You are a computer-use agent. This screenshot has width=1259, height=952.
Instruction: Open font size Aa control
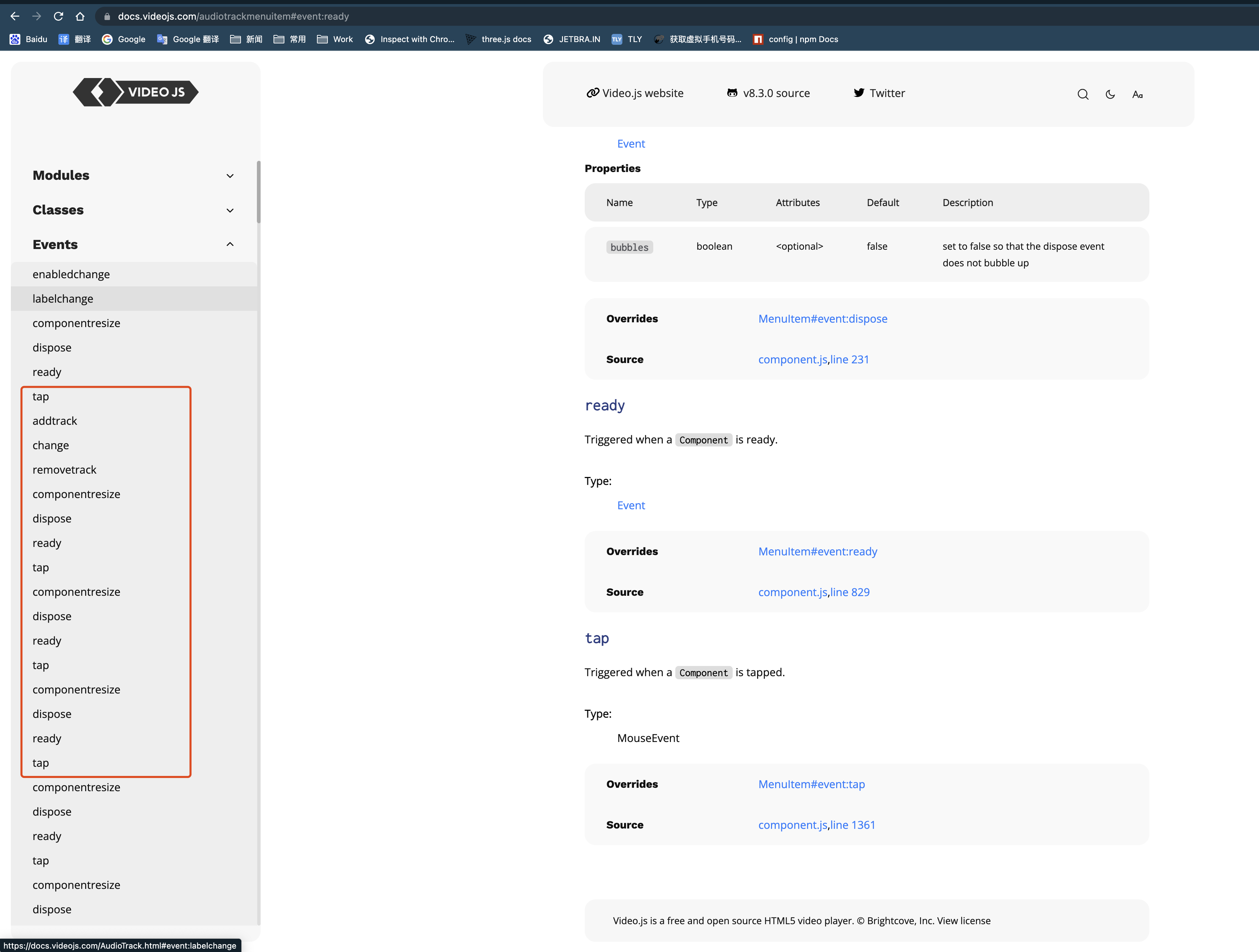pyautogui.click(x=1137, y=94)
